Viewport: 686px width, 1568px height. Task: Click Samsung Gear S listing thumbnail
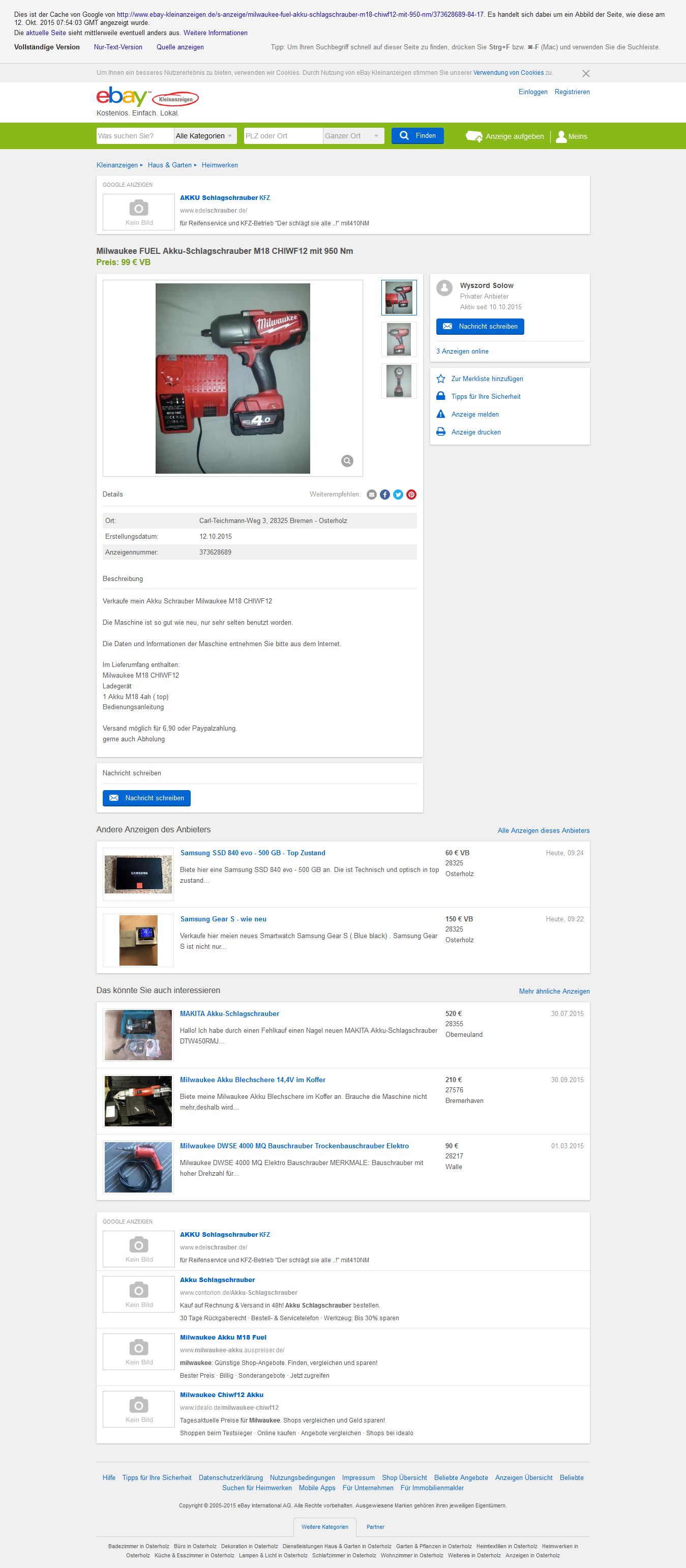coord(138,940)
